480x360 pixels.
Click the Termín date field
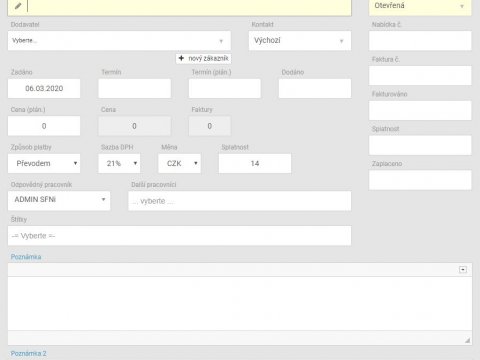click(x=134, y=88)
